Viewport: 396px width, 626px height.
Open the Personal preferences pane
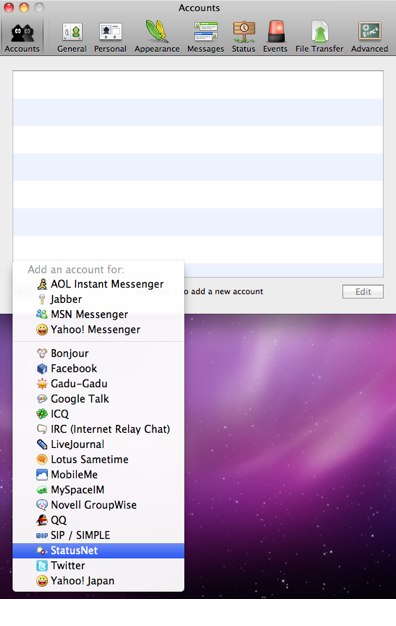(x=110, y=38)
